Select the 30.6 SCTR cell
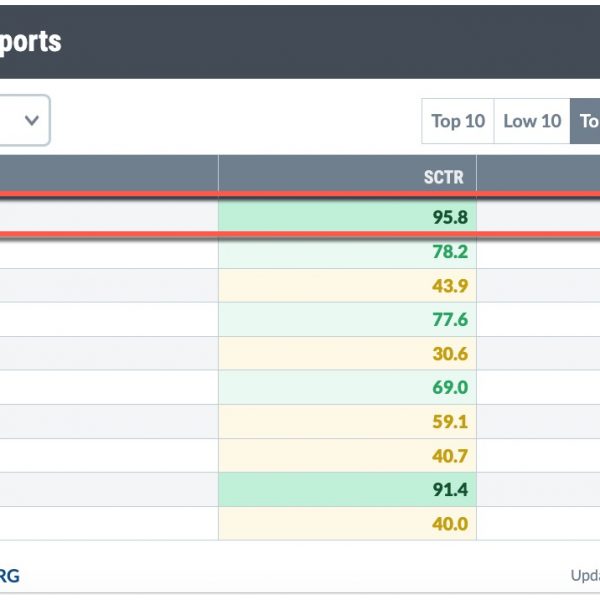 [347, 353]
